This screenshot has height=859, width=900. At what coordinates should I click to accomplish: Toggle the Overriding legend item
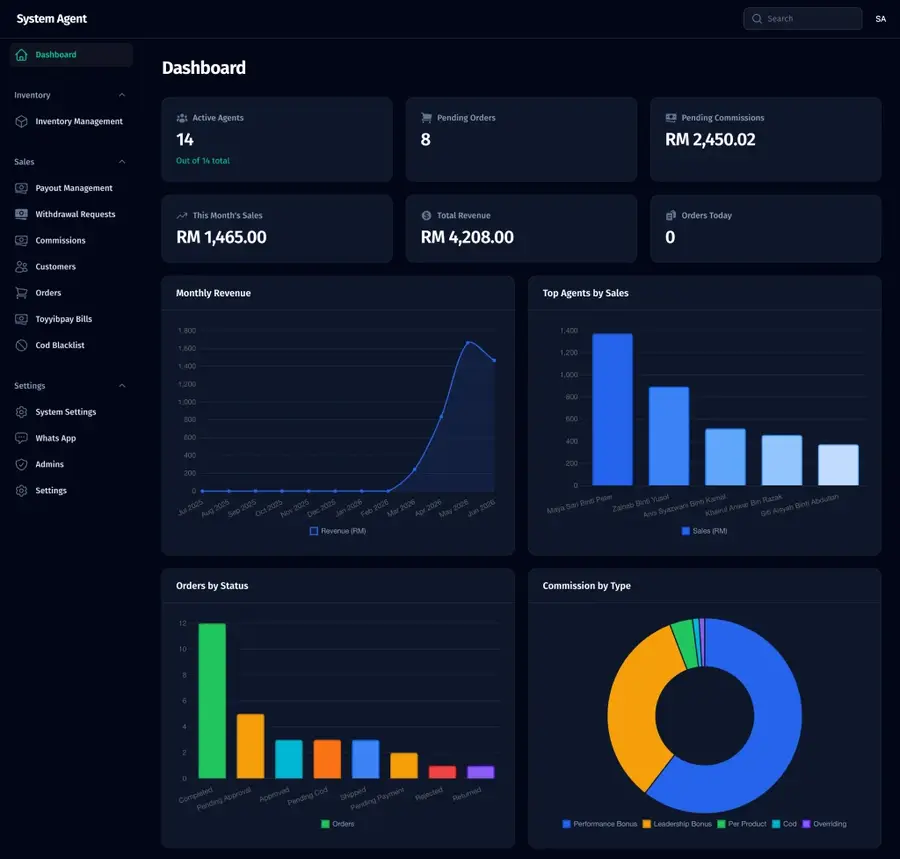pyautogui.click(x=824, y=824)
